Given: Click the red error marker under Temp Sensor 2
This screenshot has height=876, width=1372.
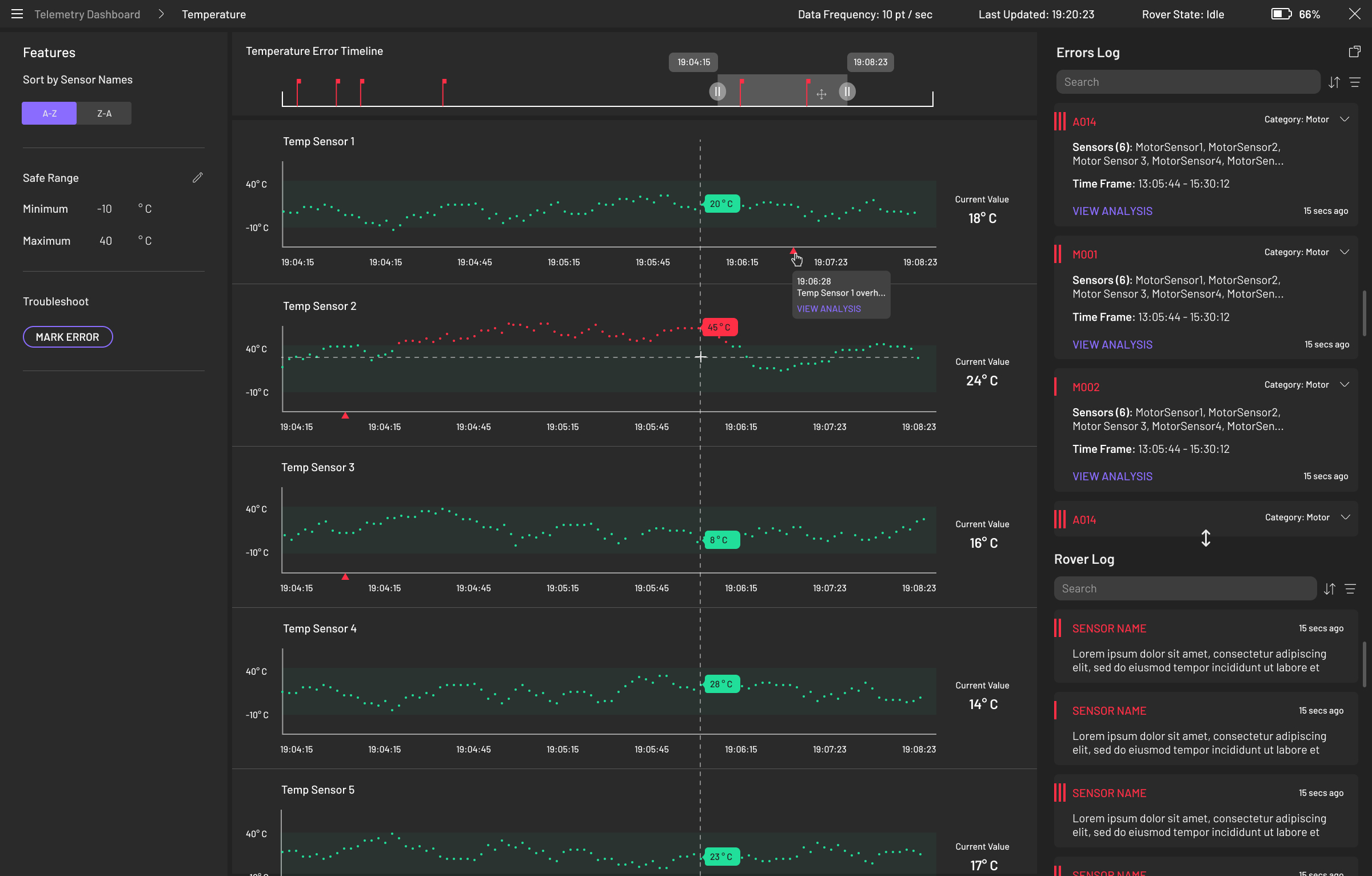Looking at the screenshot, I should 345,416.
